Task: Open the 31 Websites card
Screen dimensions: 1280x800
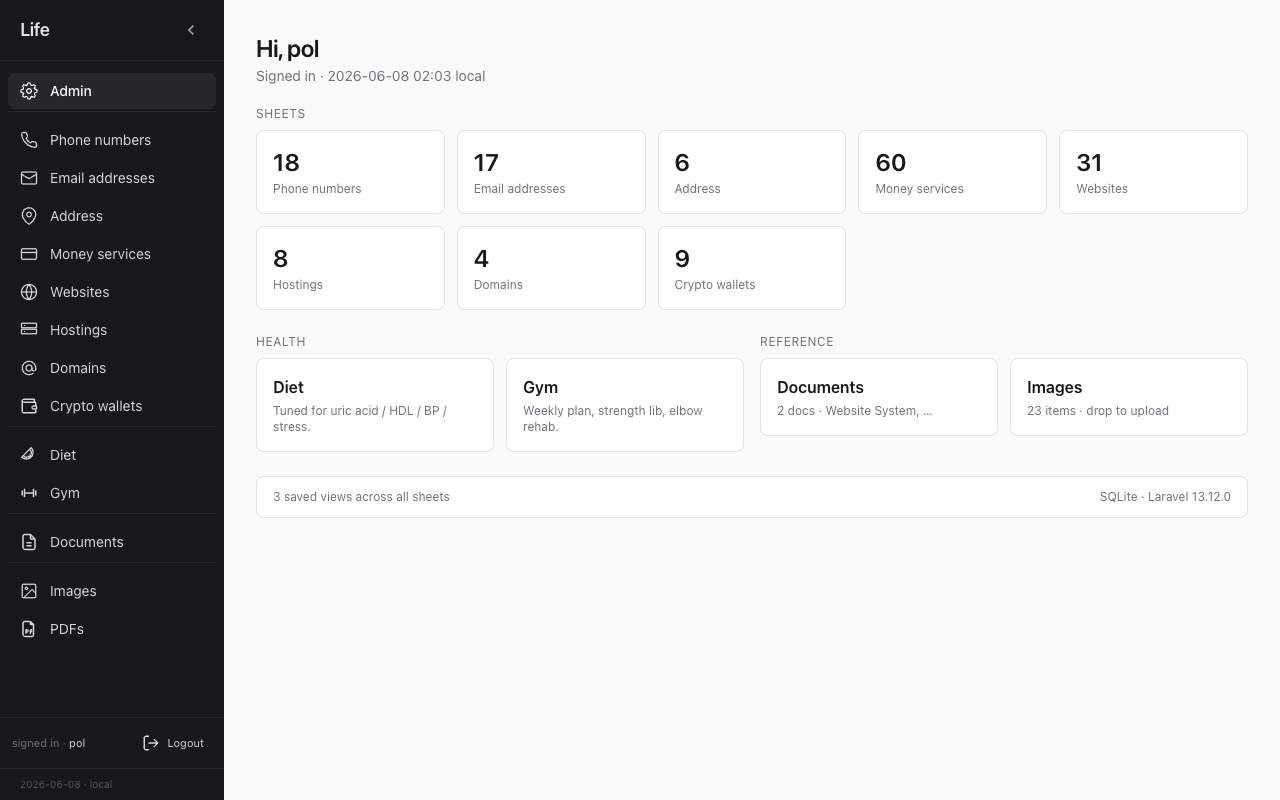Action: point(1153,172)
